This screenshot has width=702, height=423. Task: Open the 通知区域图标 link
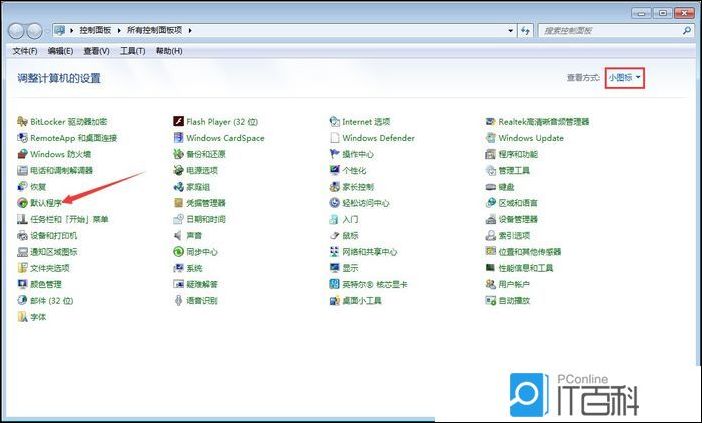53,252
